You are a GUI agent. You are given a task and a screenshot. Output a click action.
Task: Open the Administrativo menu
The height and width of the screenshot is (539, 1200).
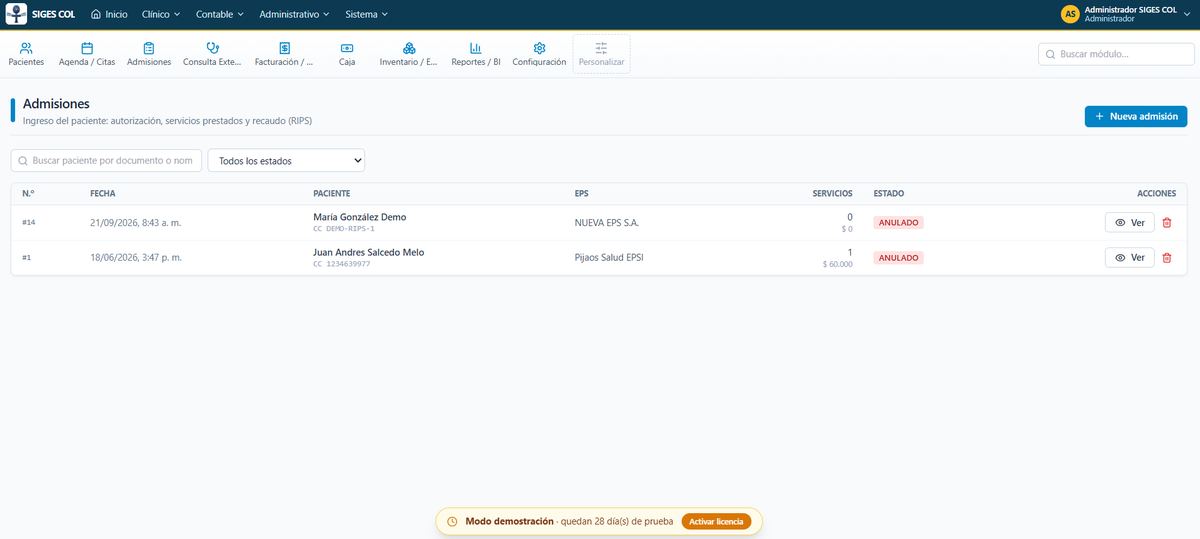(x=294, y=14)
